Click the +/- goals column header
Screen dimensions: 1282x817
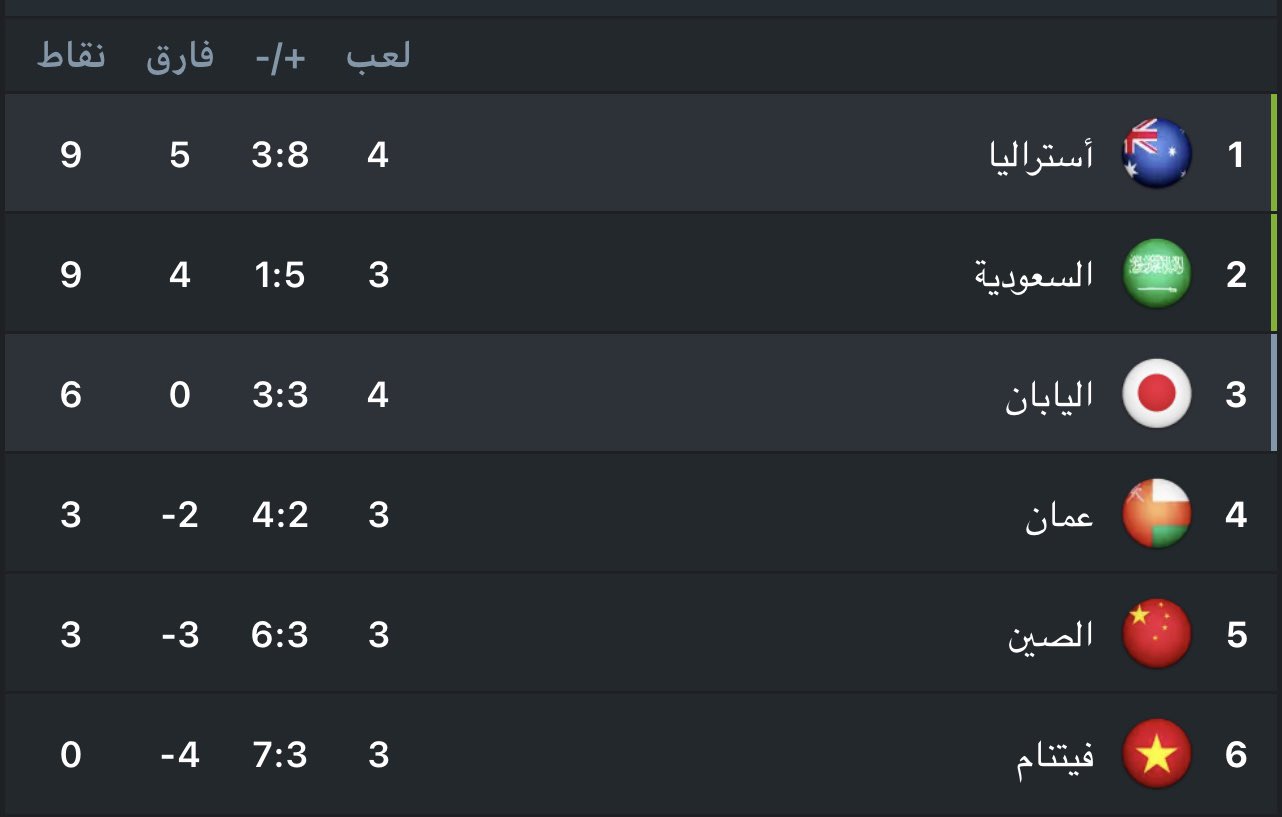tap(280, 57)
